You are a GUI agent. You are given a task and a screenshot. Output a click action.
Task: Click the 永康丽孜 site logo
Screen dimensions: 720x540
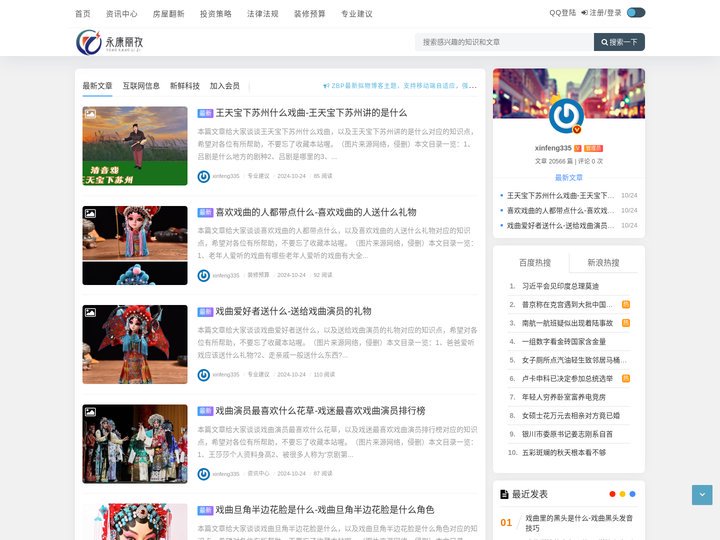tap(110, 42)
